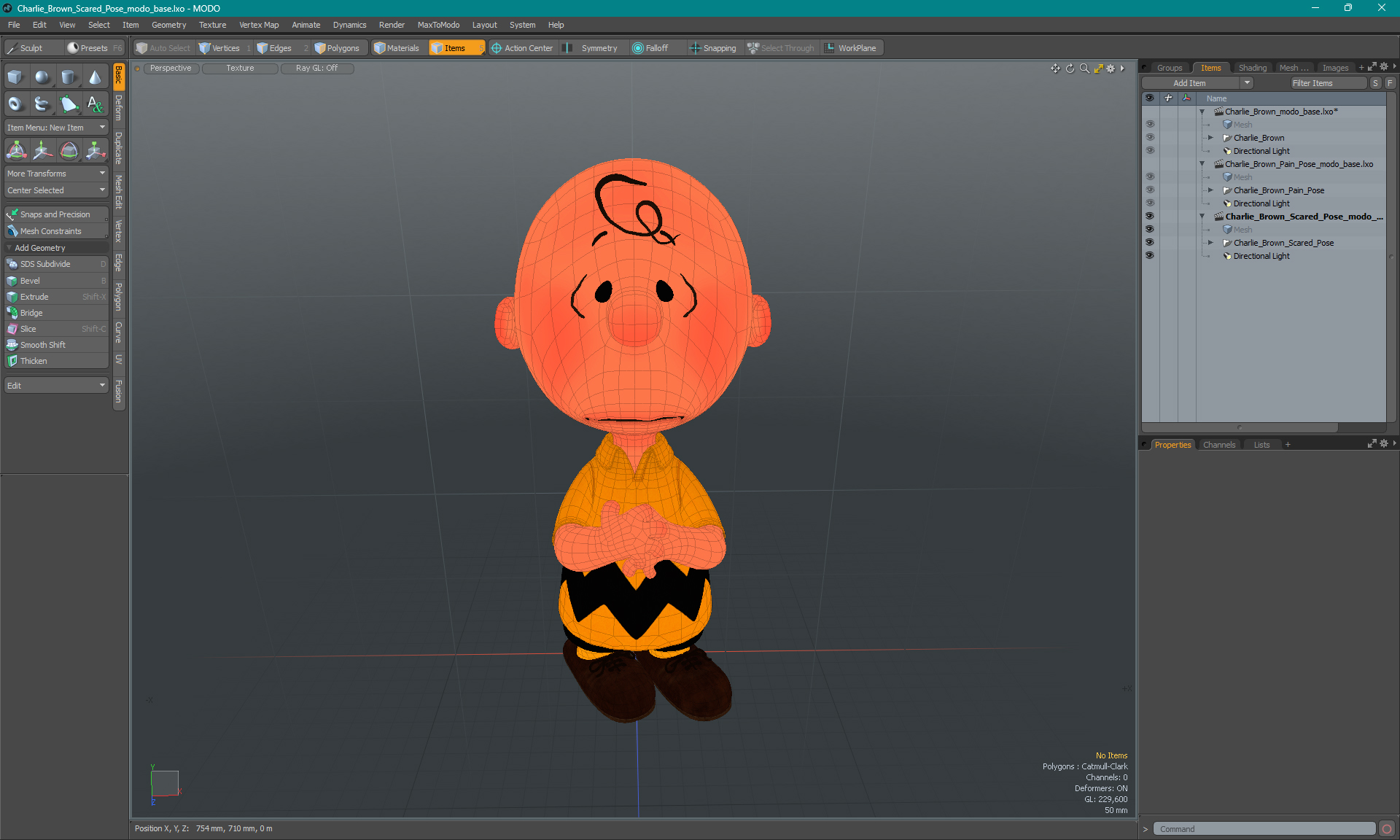The image size is (1400, 840).
Task: Toggle Snapping on
Action: [x=713, y=48]
